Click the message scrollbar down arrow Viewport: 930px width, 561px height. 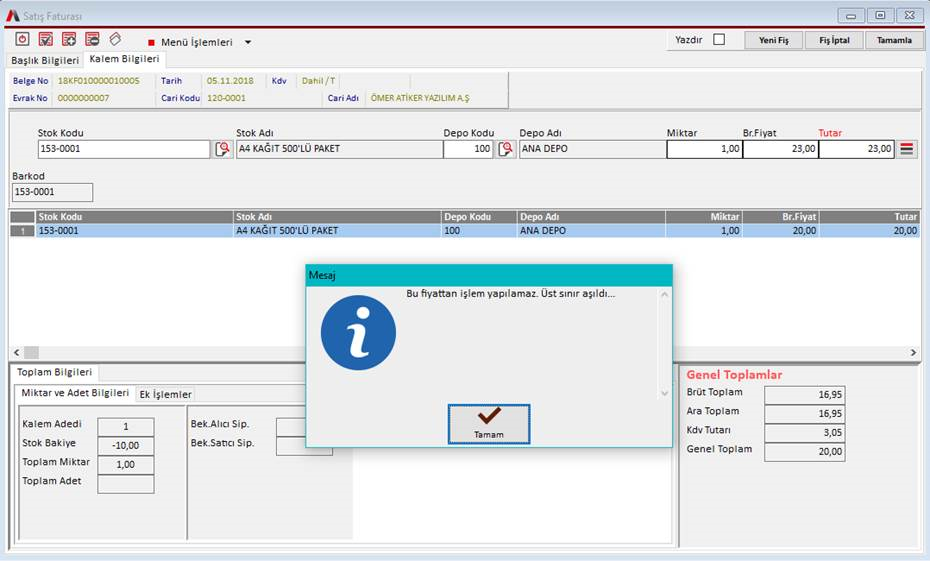click(664, 393)
